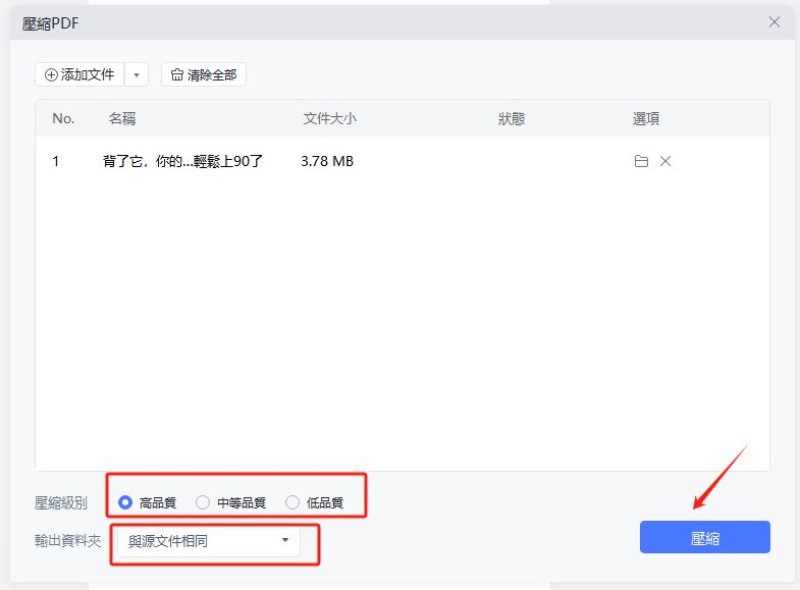Screen dimensions: 800x590
Task: Click the 3.78 MB file size cell
Action: [327, 161]
